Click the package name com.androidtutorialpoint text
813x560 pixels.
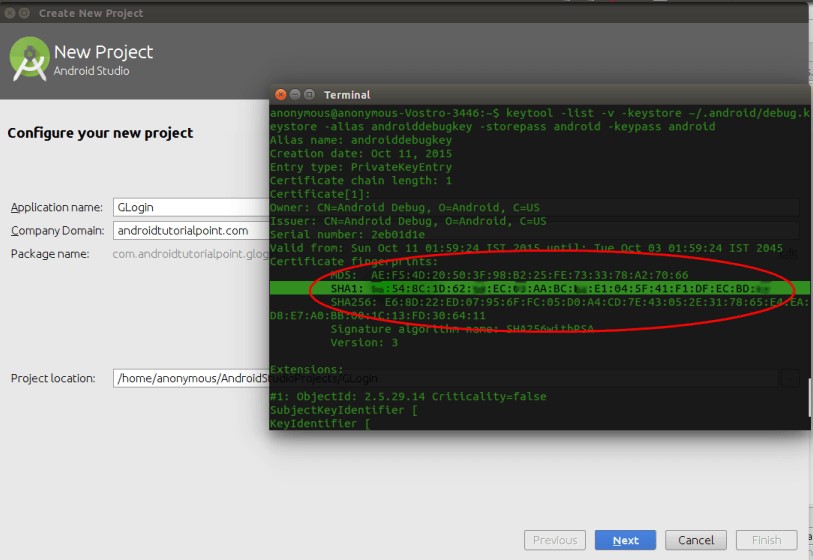pyautogui.click(x=191, y=254)
